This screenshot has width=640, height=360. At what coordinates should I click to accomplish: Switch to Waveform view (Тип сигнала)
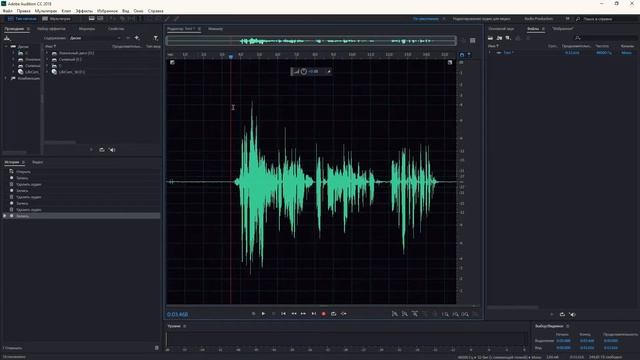[22, 19]
